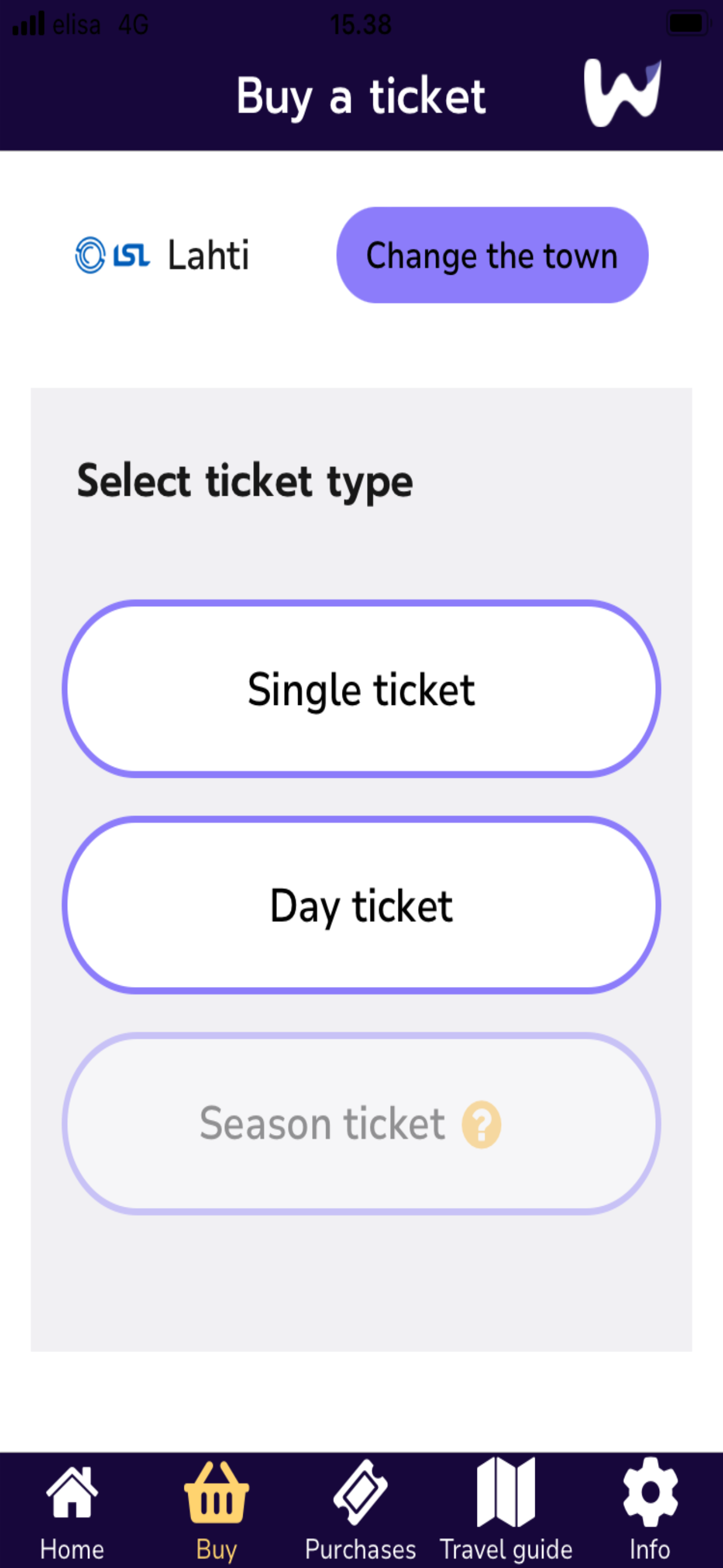
Task: Tap the Waltti logo in header
Action: point(622,93)
